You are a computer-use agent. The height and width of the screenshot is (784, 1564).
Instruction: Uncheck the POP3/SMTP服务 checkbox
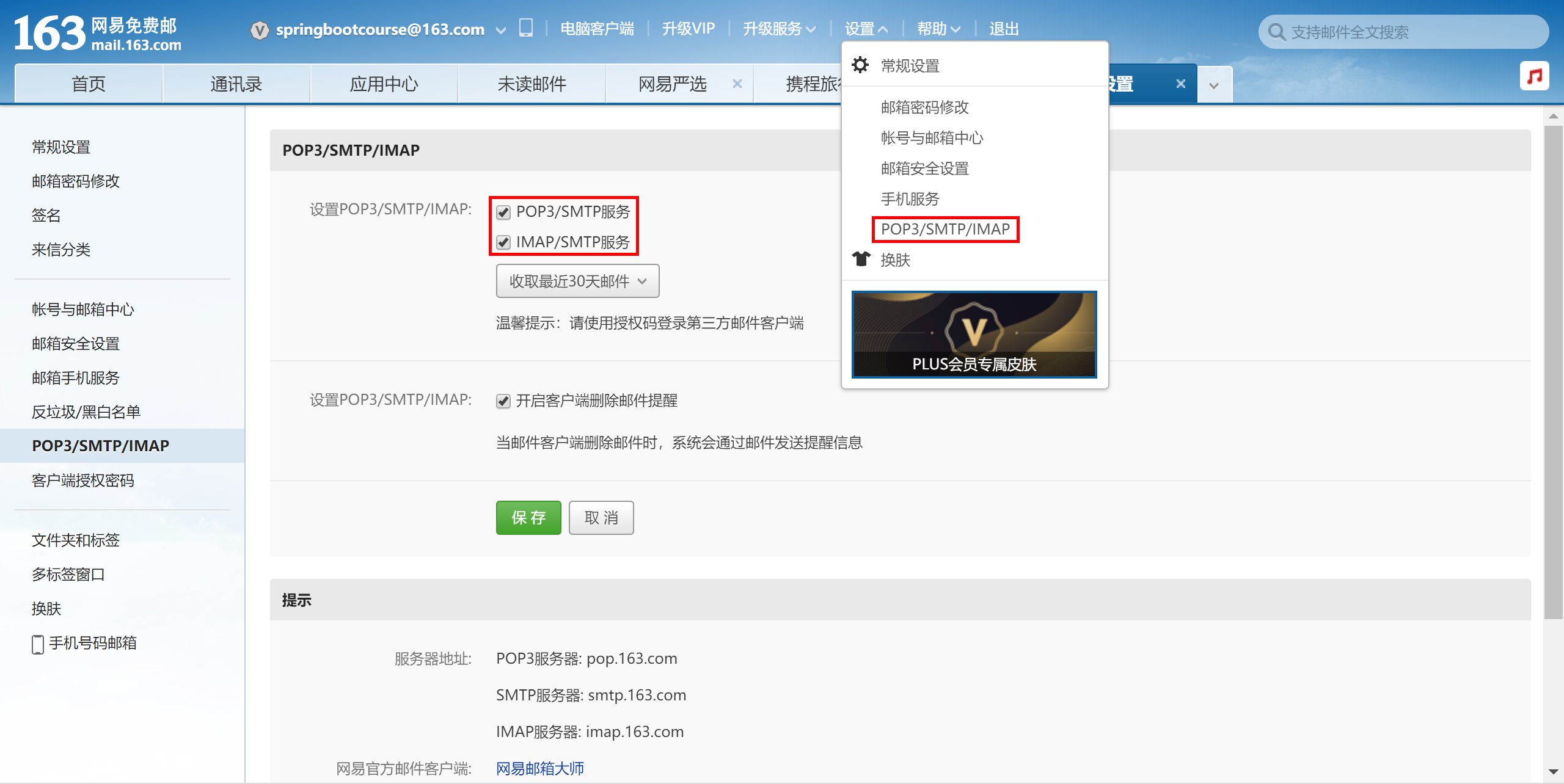point(503,212)
